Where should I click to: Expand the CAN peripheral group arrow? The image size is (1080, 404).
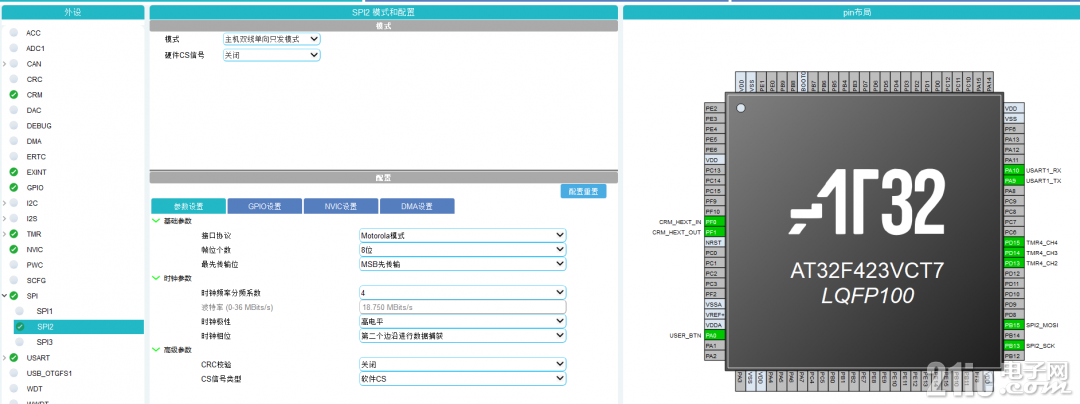pos(5,64)
